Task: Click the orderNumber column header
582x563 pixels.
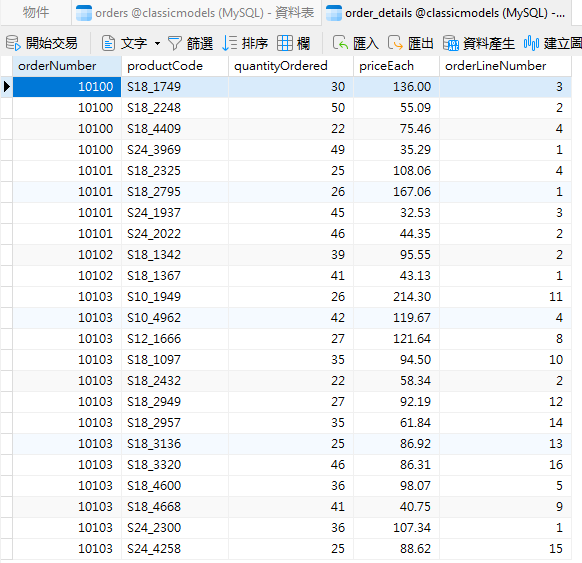Action: (x=67, y=66)
